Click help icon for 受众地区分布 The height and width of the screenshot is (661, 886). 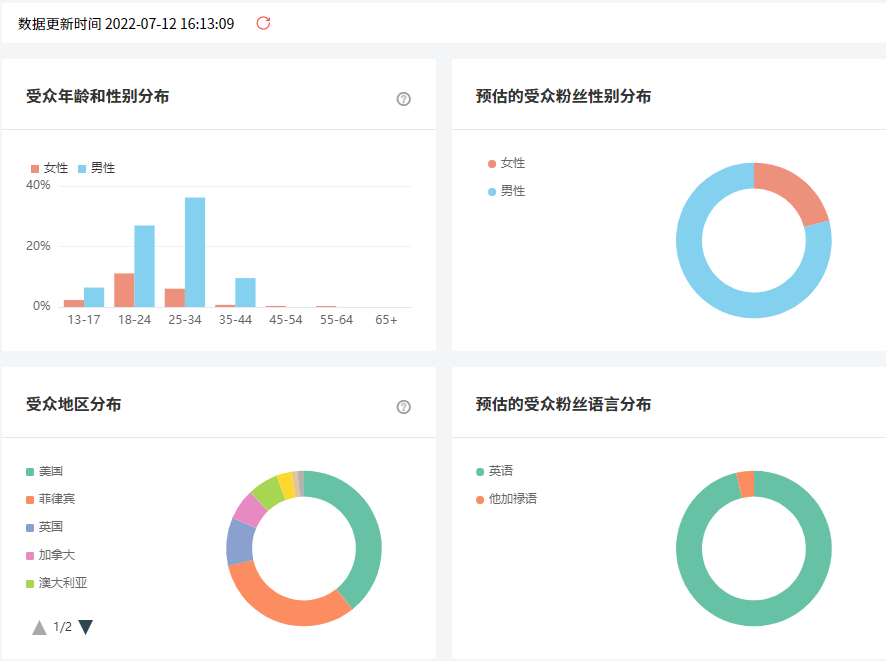tap(404, 407)
